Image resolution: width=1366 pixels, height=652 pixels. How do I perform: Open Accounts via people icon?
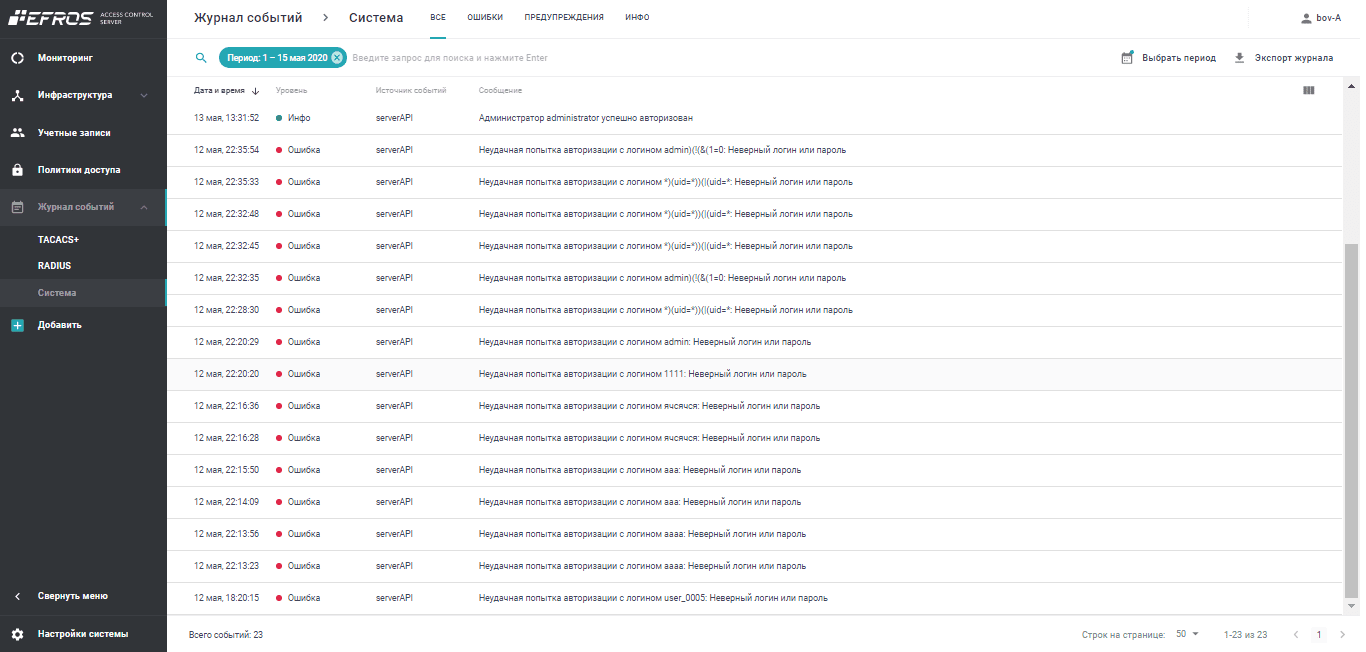(x=17, y=133)
